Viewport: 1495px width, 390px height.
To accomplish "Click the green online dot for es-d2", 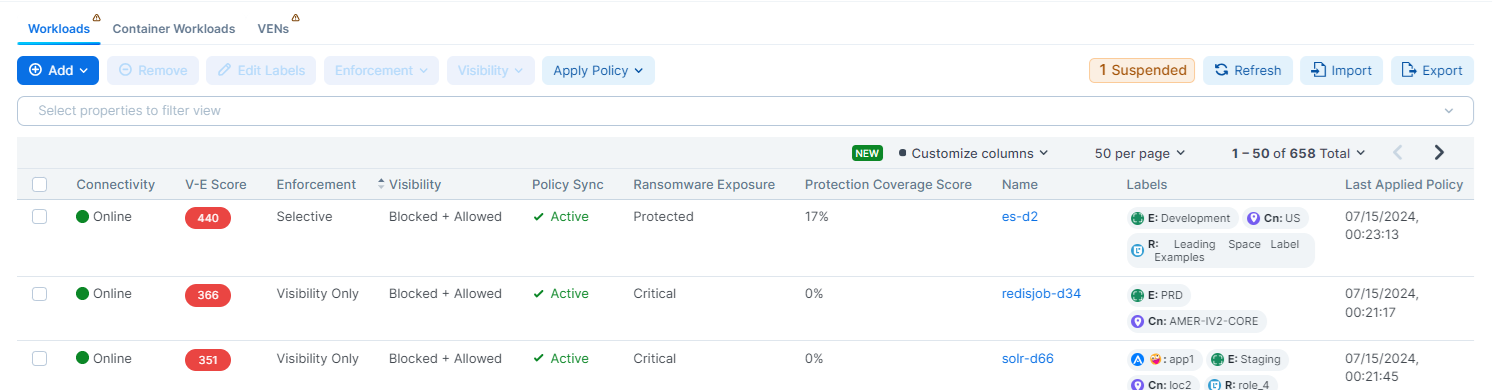I will pyautogui.click(x=83, y=217).
